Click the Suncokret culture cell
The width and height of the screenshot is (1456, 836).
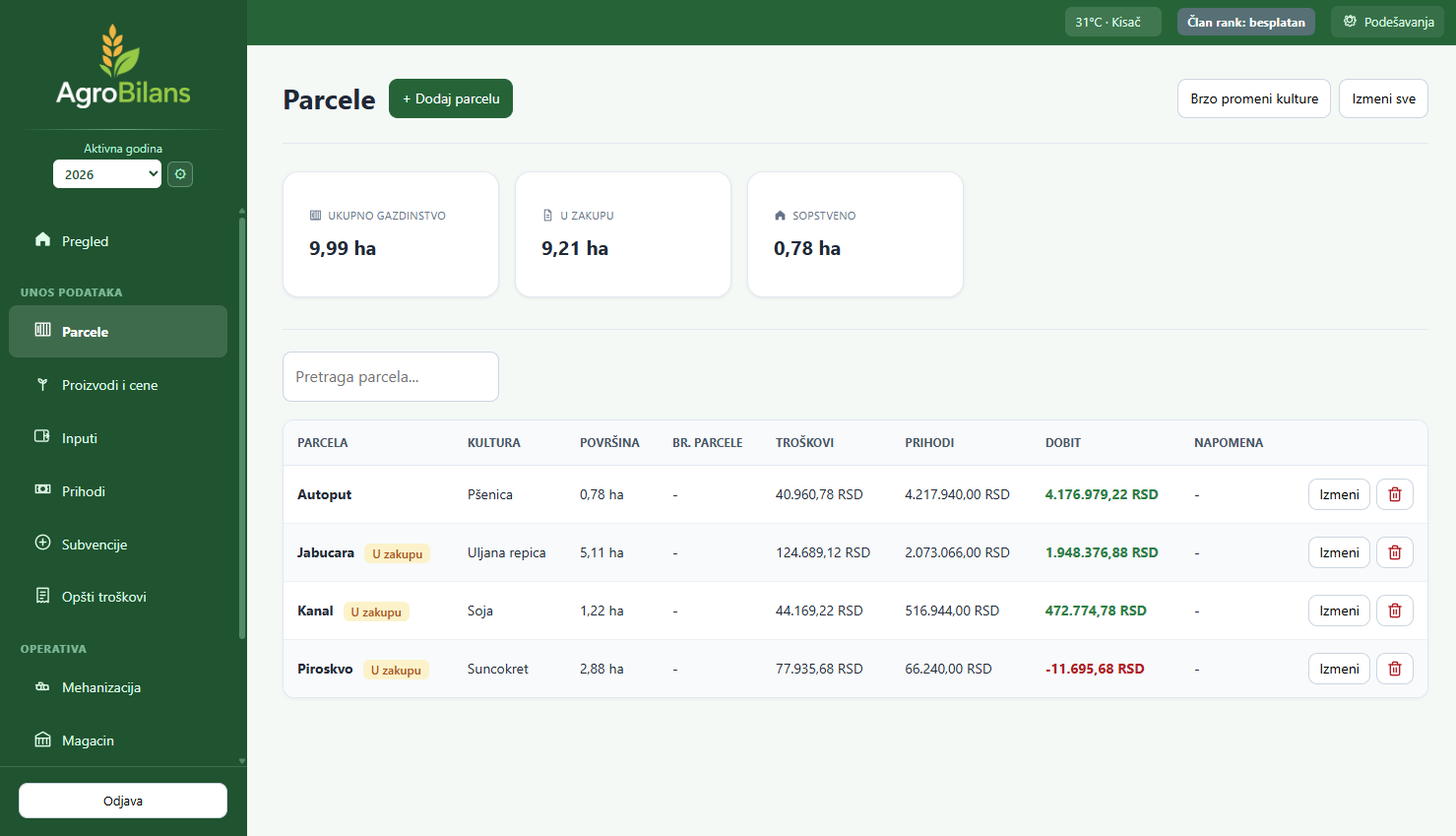tap(497, 669)
